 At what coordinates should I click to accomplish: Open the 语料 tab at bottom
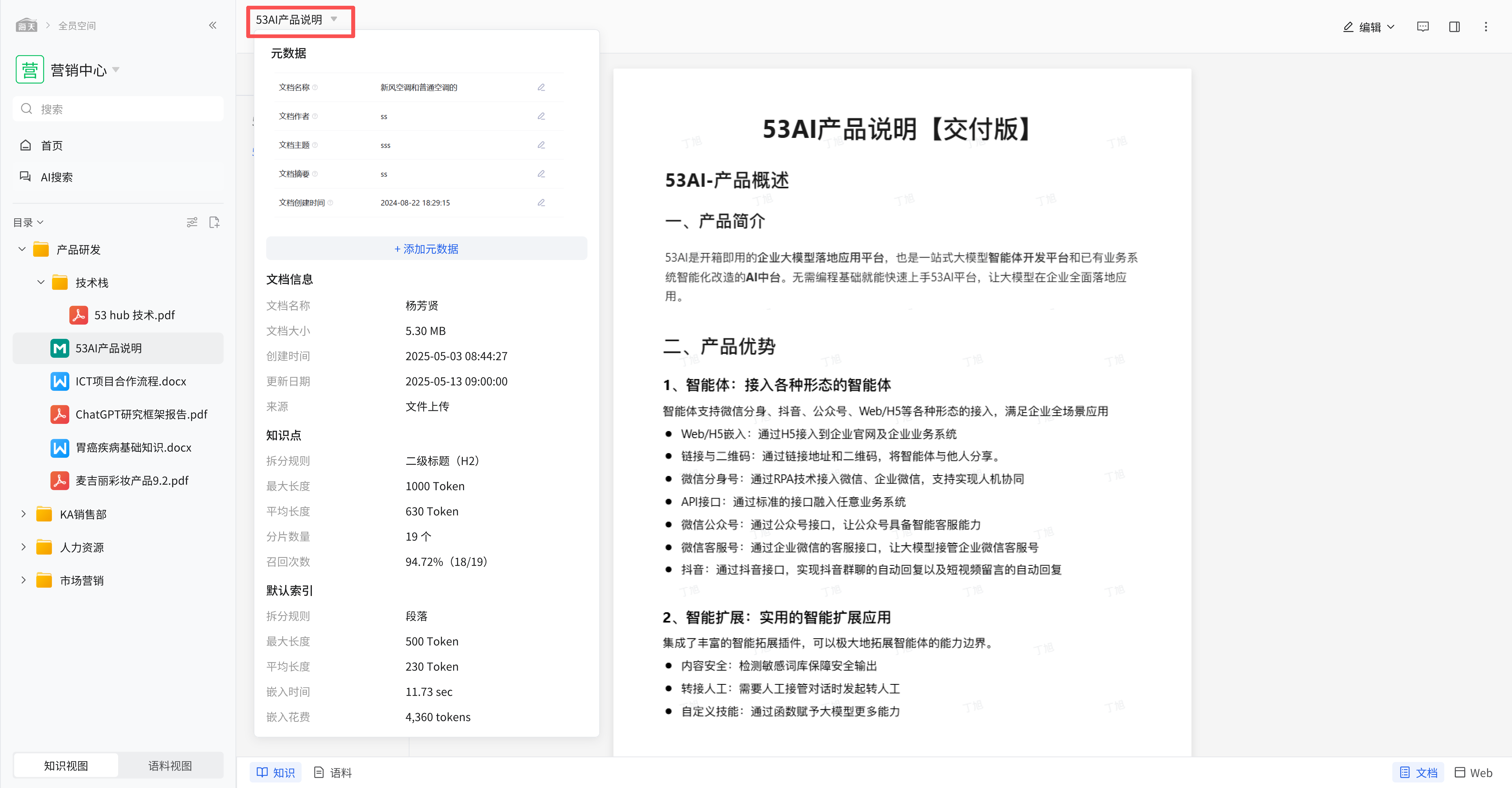pyautogui.click(x=333, y=772)
